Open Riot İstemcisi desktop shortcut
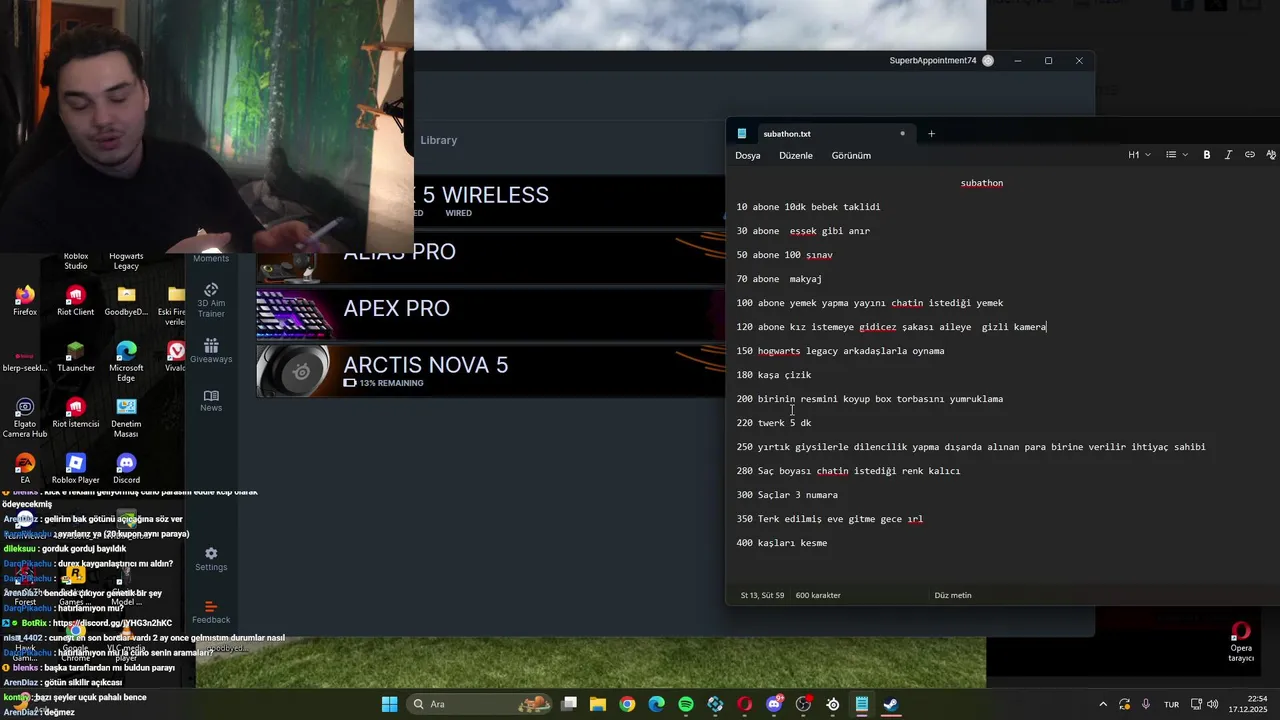Viewport: 1280px width, 720px height. [x=75, y=413]
